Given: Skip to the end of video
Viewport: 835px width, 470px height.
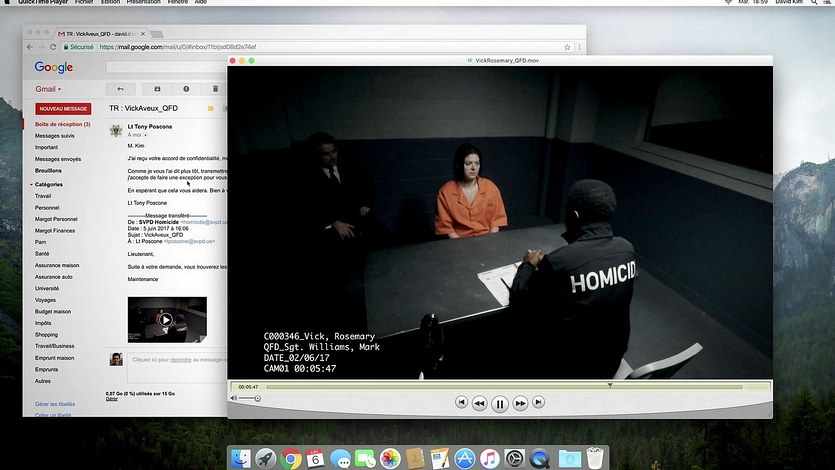Looking at the screenshot, I should [x=538, y=402].
